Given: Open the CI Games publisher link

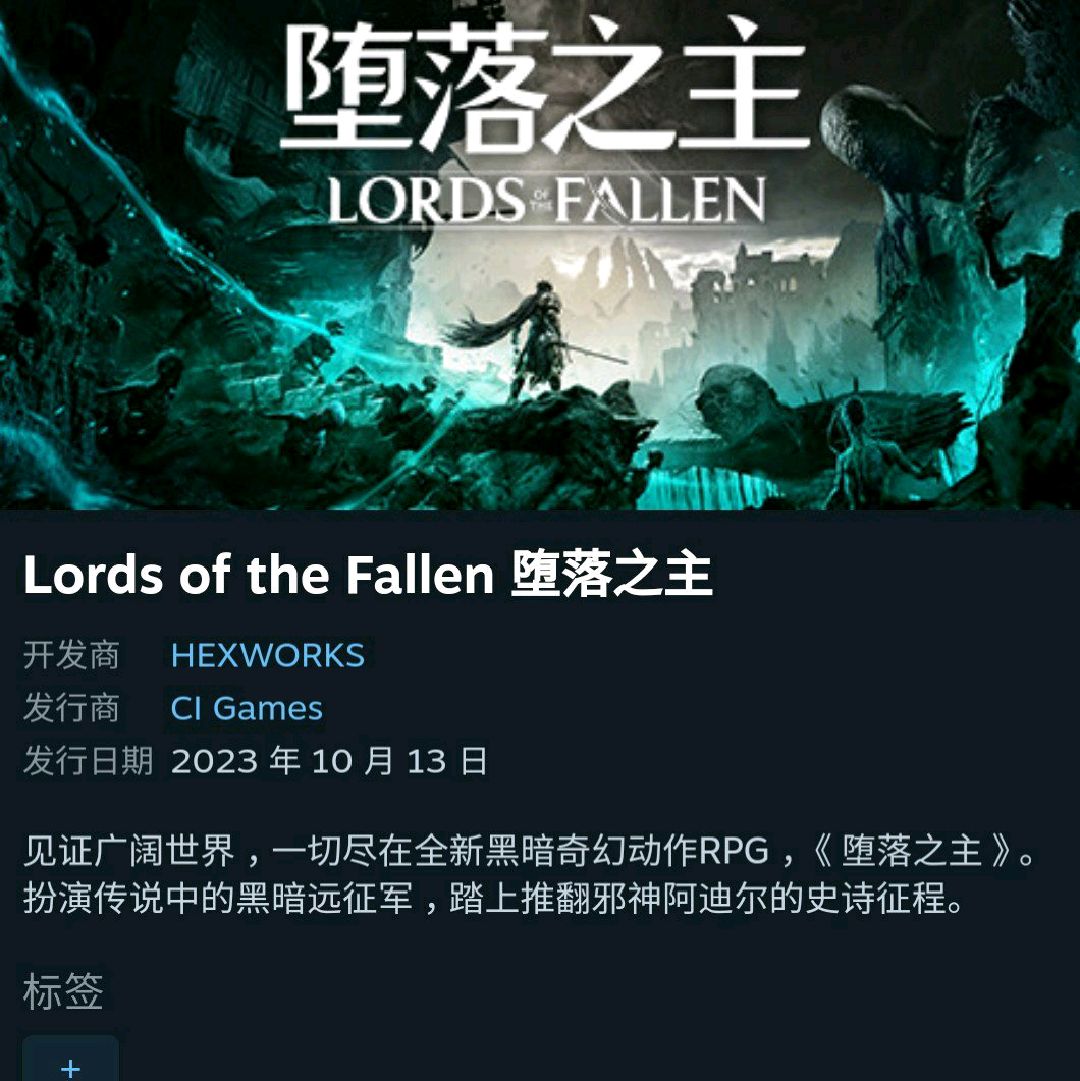Looking at the screenshot, I should coord(246,708).
